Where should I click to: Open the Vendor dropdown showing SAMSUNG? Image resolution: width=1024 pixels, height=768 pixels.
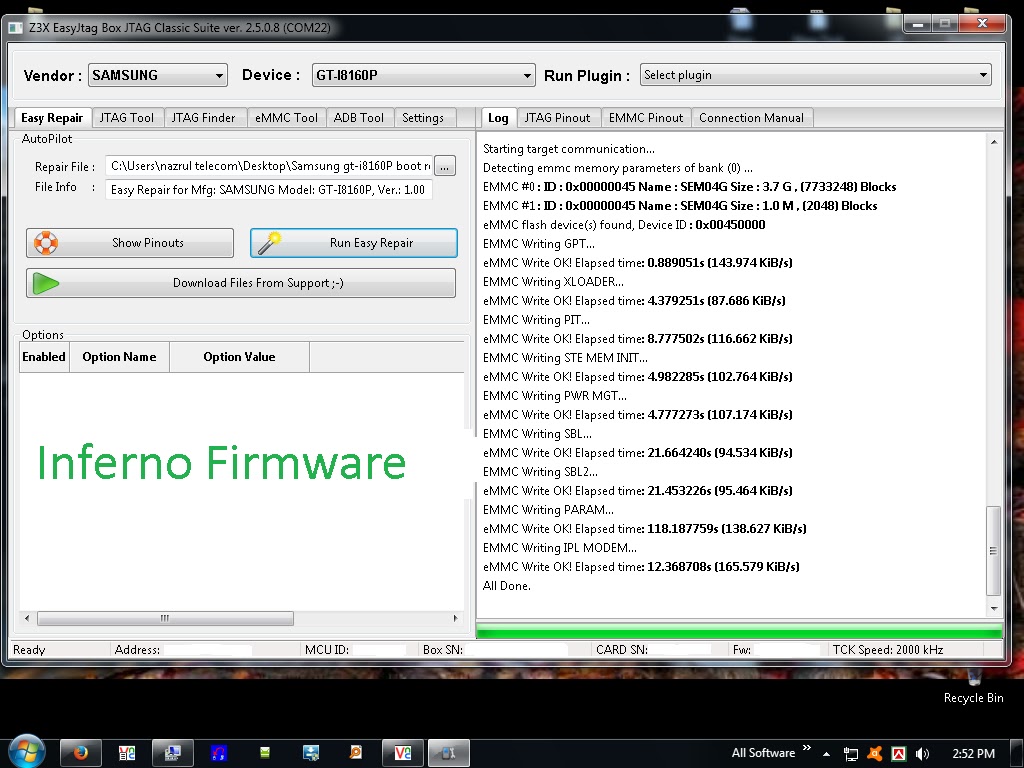pyautogui.click(x=157, y=75)
